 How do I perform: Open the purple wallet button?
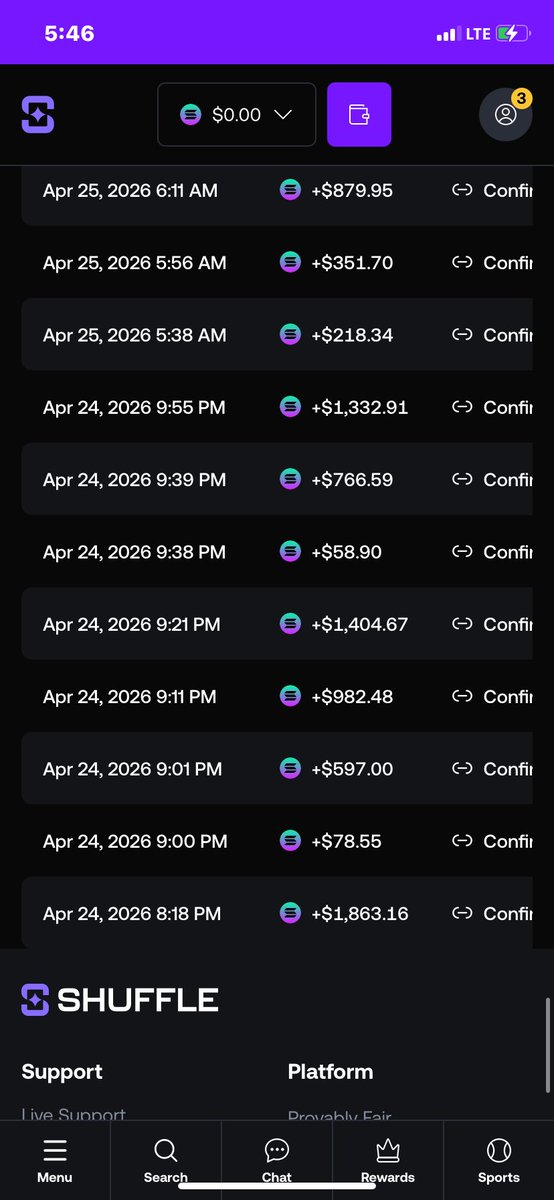[359, 115]
